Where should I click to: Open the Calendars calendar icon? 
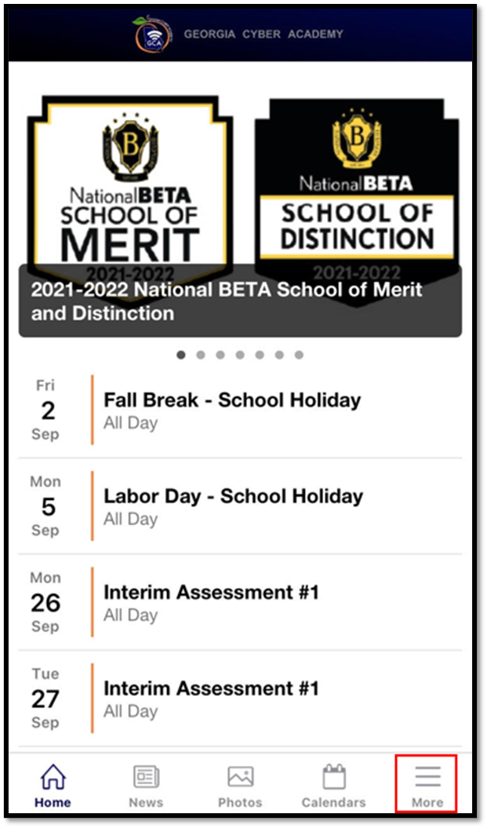tap(334, 777)
